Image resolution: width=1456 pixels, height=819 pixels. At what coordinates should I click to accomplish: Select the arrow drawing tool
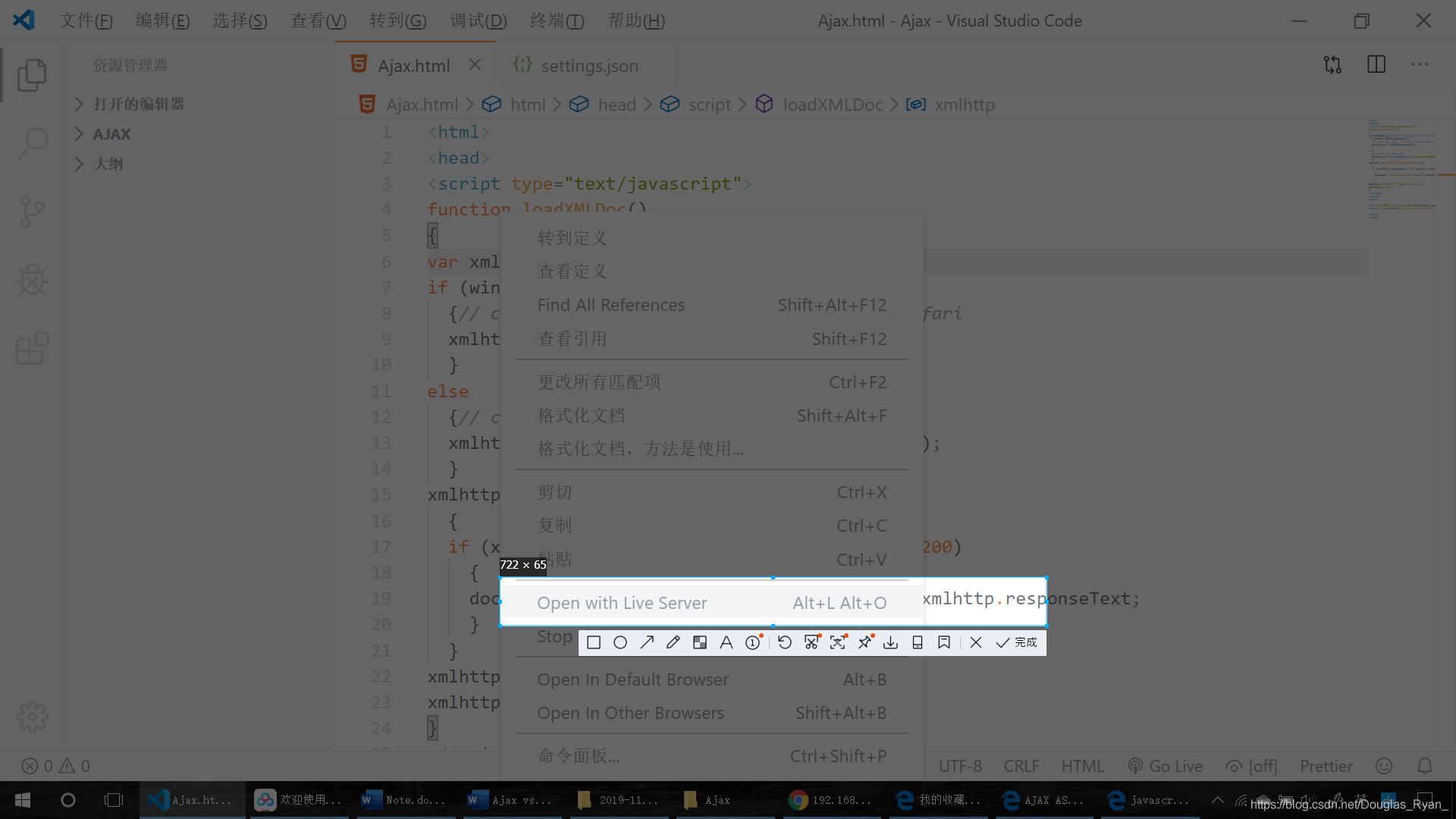pos(647,643)
